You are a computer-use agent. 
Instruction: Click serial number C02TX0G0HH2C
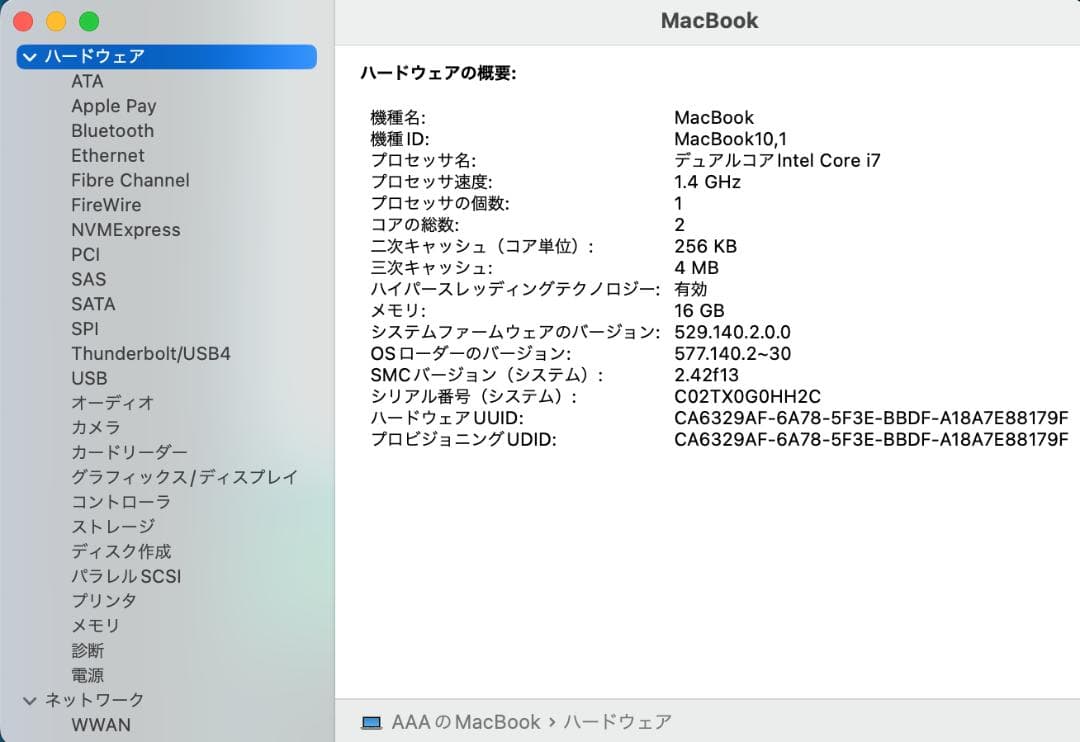(747, 397)
